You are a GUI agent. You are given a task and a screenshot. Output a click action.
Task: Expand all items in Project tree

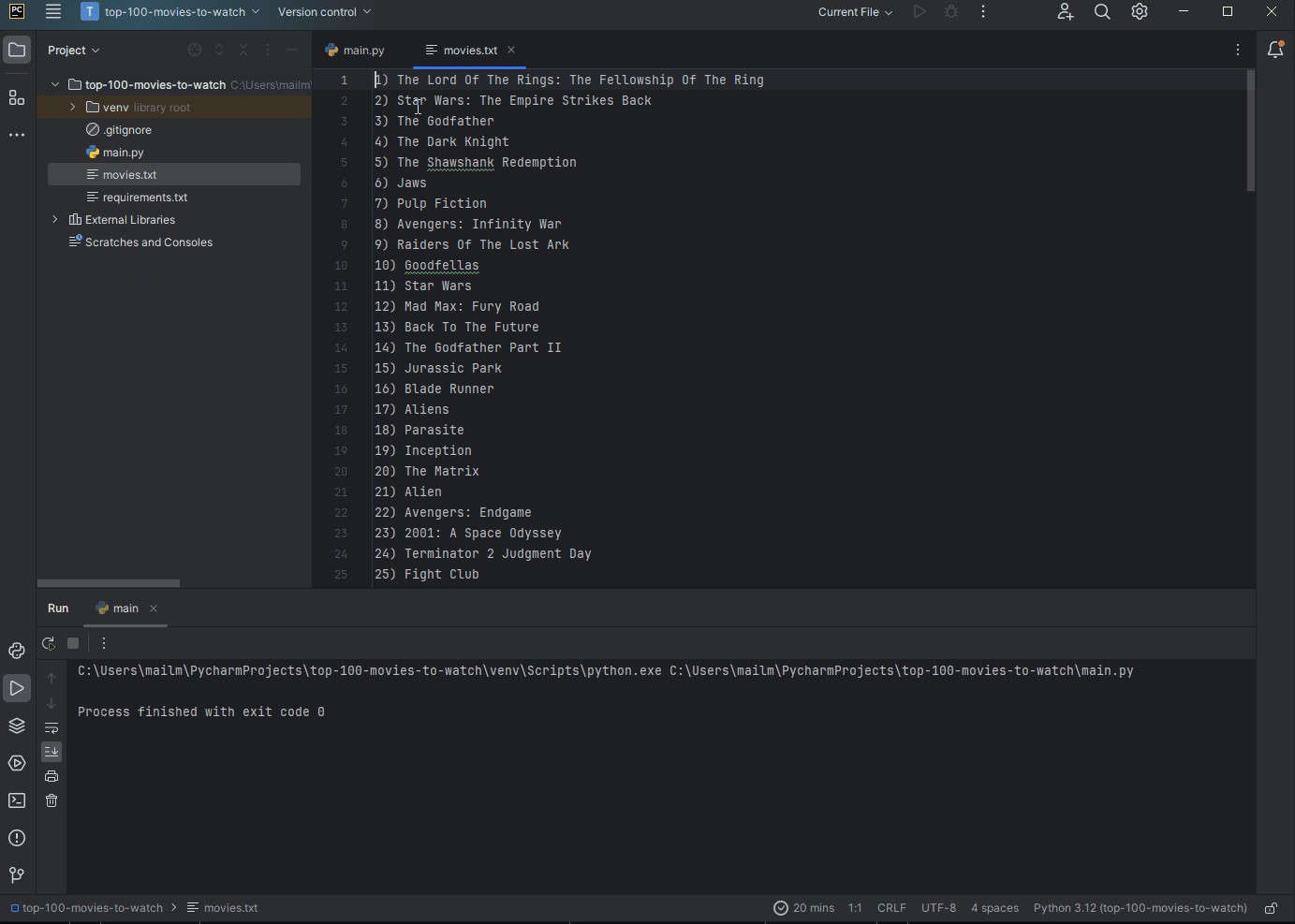pos(219,51)
